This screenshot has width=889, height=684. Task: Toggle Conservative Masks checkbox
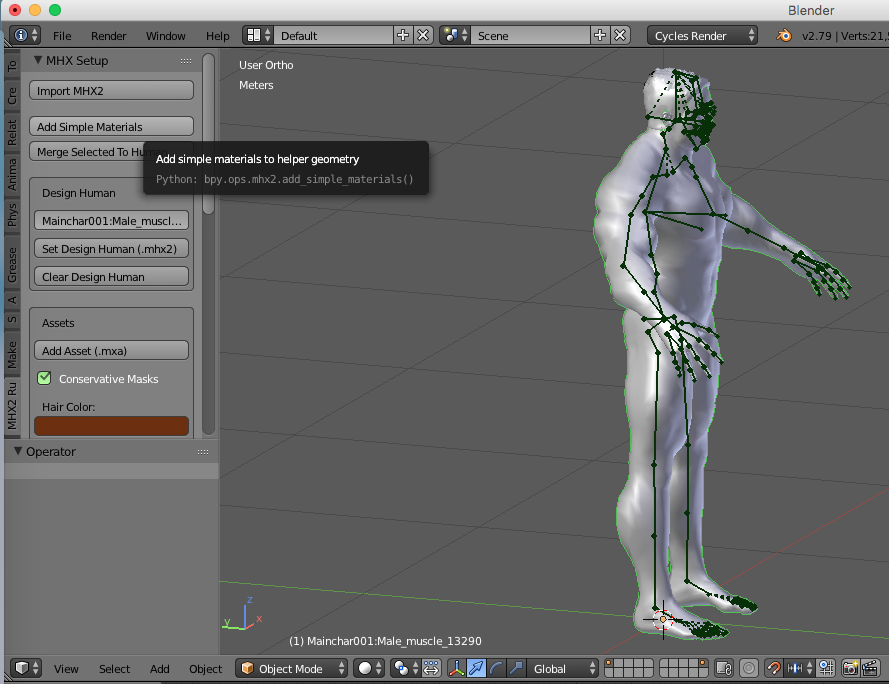tap(44, 378)
